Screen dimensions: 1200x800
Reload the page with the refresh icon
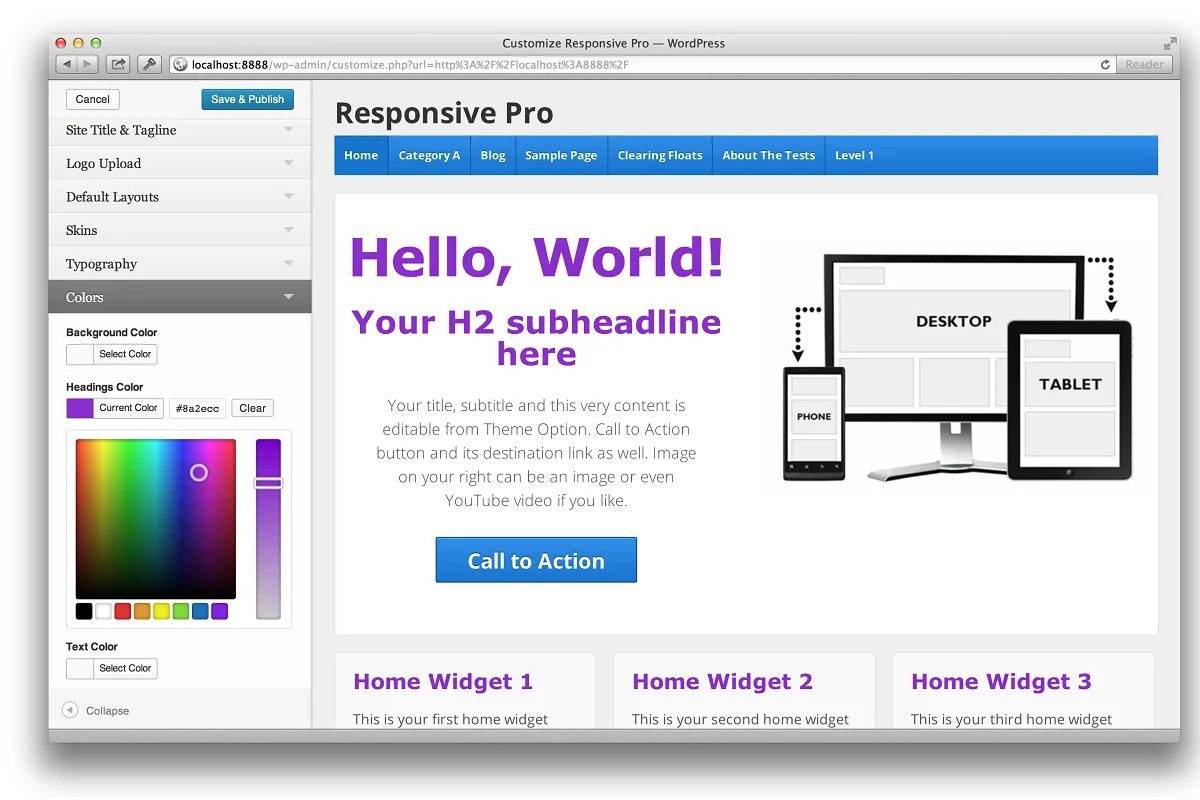coord(1105,65)
